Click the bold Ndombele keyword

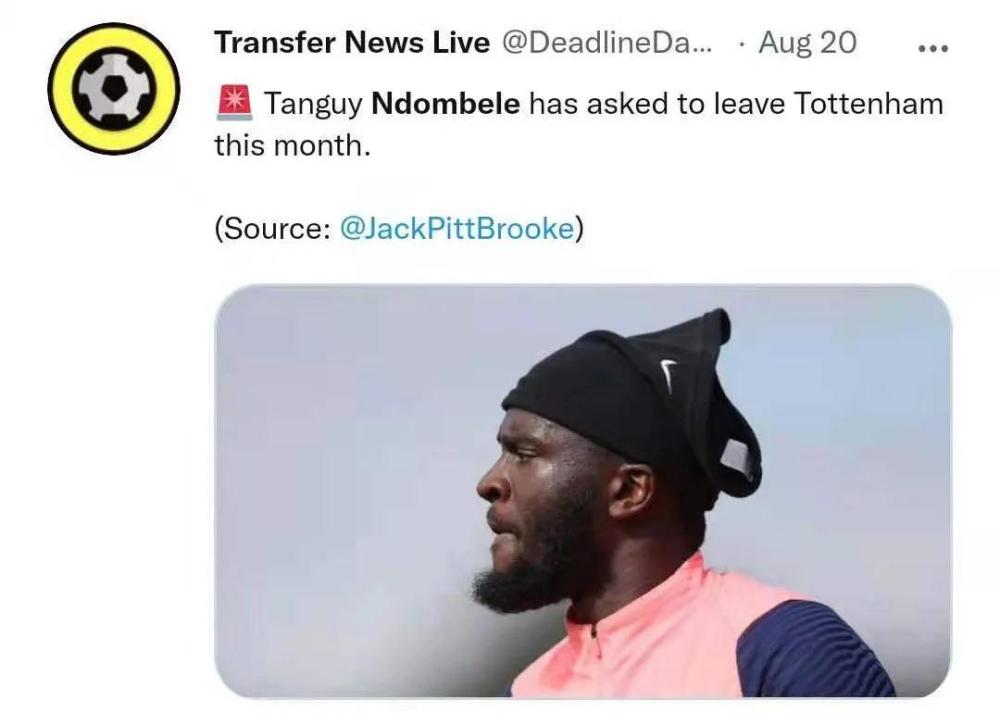click(x=445, y=103)
